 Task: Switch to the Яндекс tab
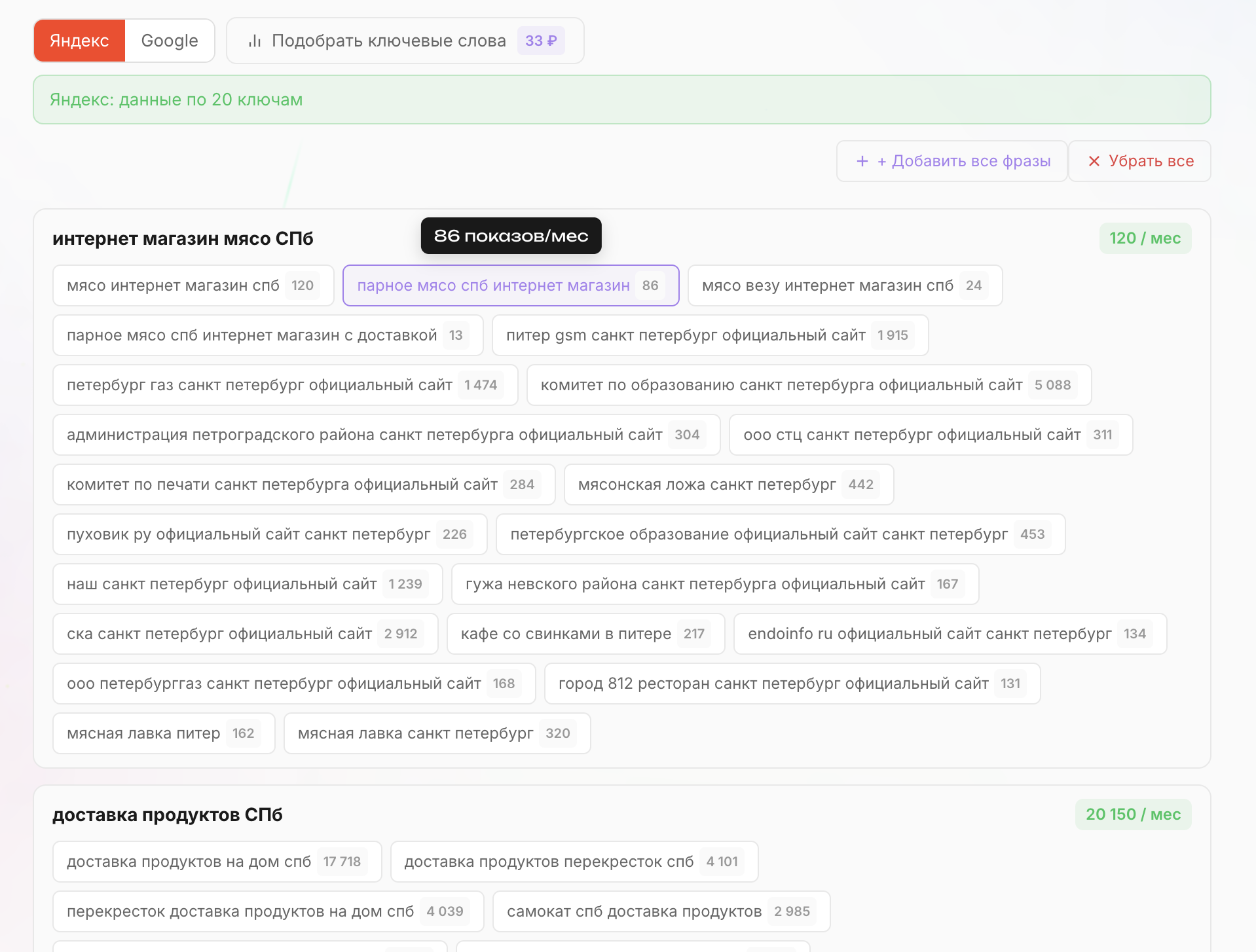(x=79, y=41)
